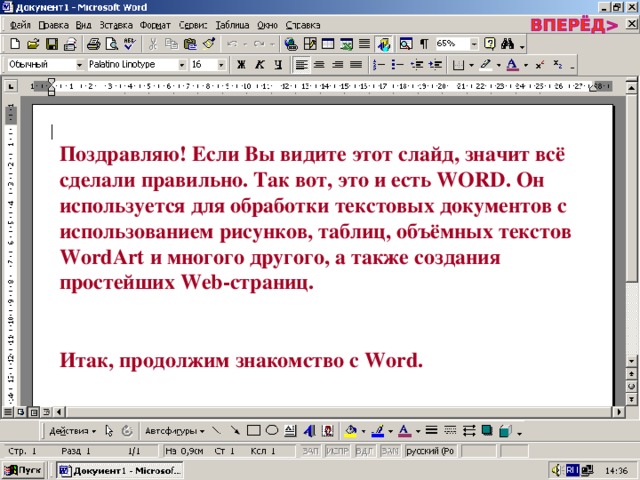Toggle bold formatting (Ж)
640x480 pixels.
pyautogui.click(x=241, y=64)
